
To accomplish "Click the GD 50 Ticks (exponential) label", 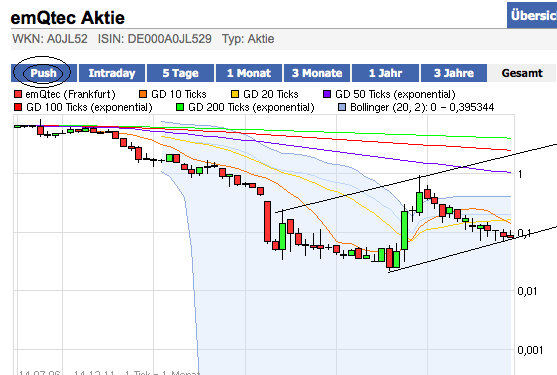I will [395, 94].
